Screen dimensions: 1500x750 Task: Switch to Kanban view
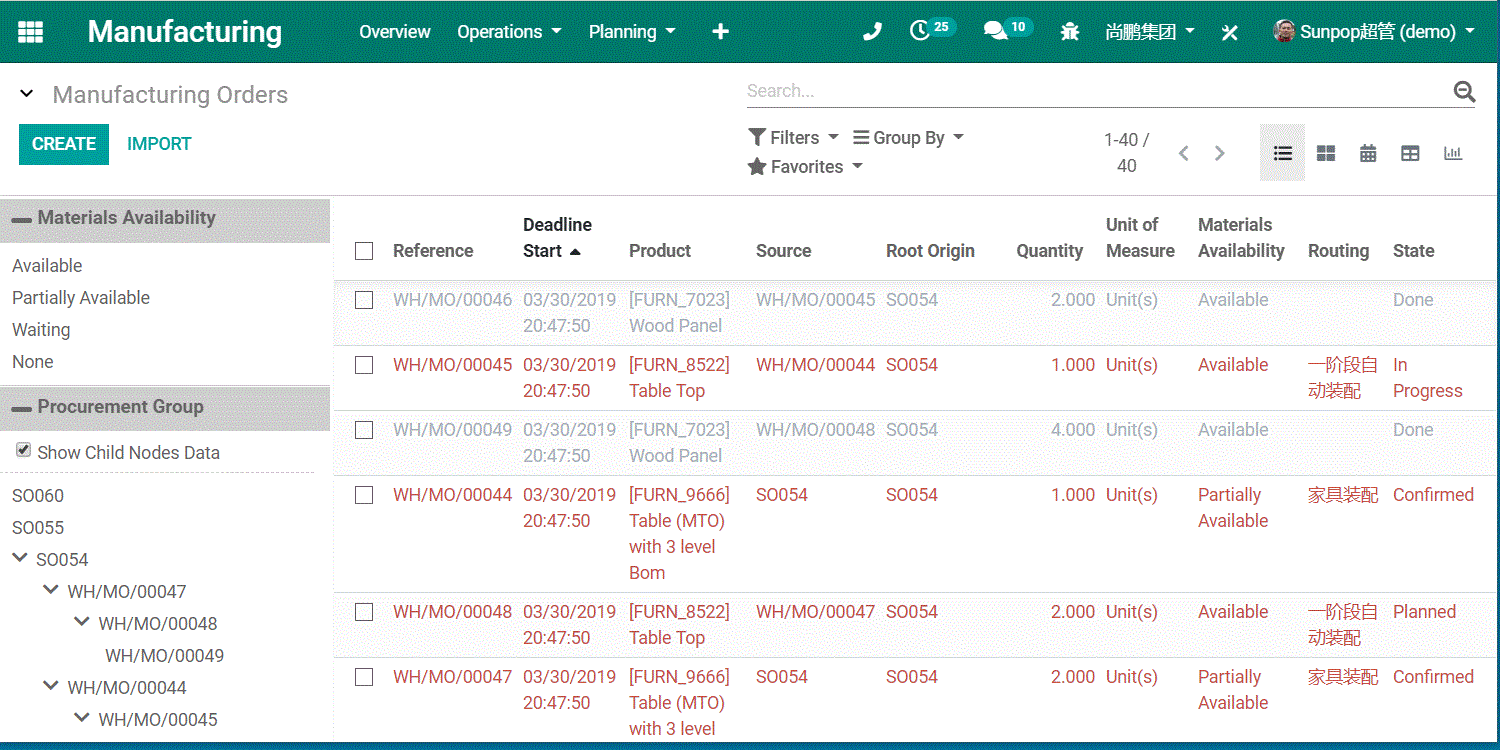1326,153
